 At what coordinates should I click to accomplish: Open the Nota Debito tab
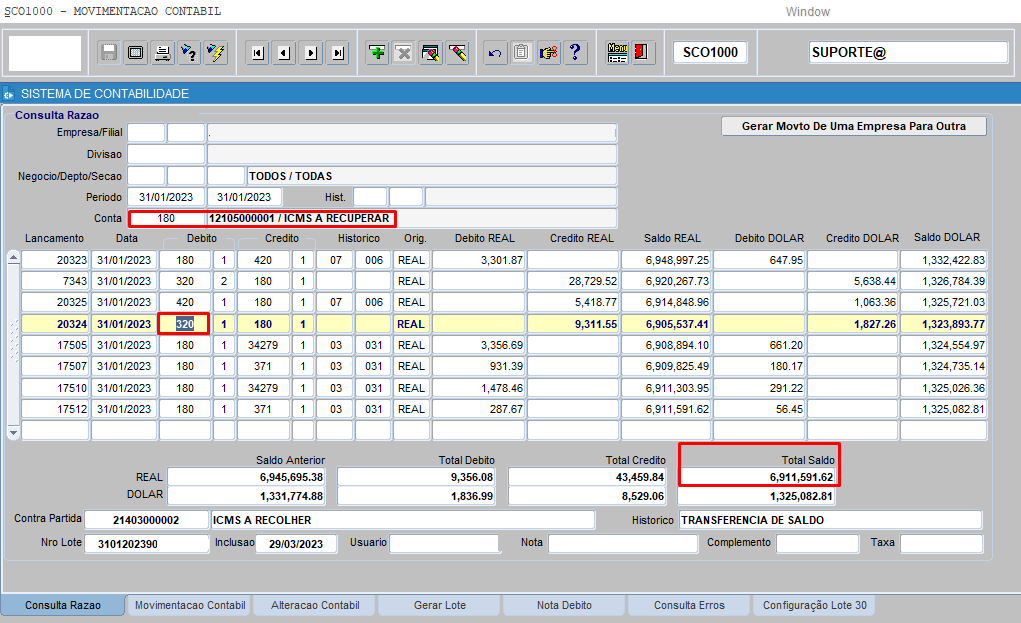click(x=564, y=605)
